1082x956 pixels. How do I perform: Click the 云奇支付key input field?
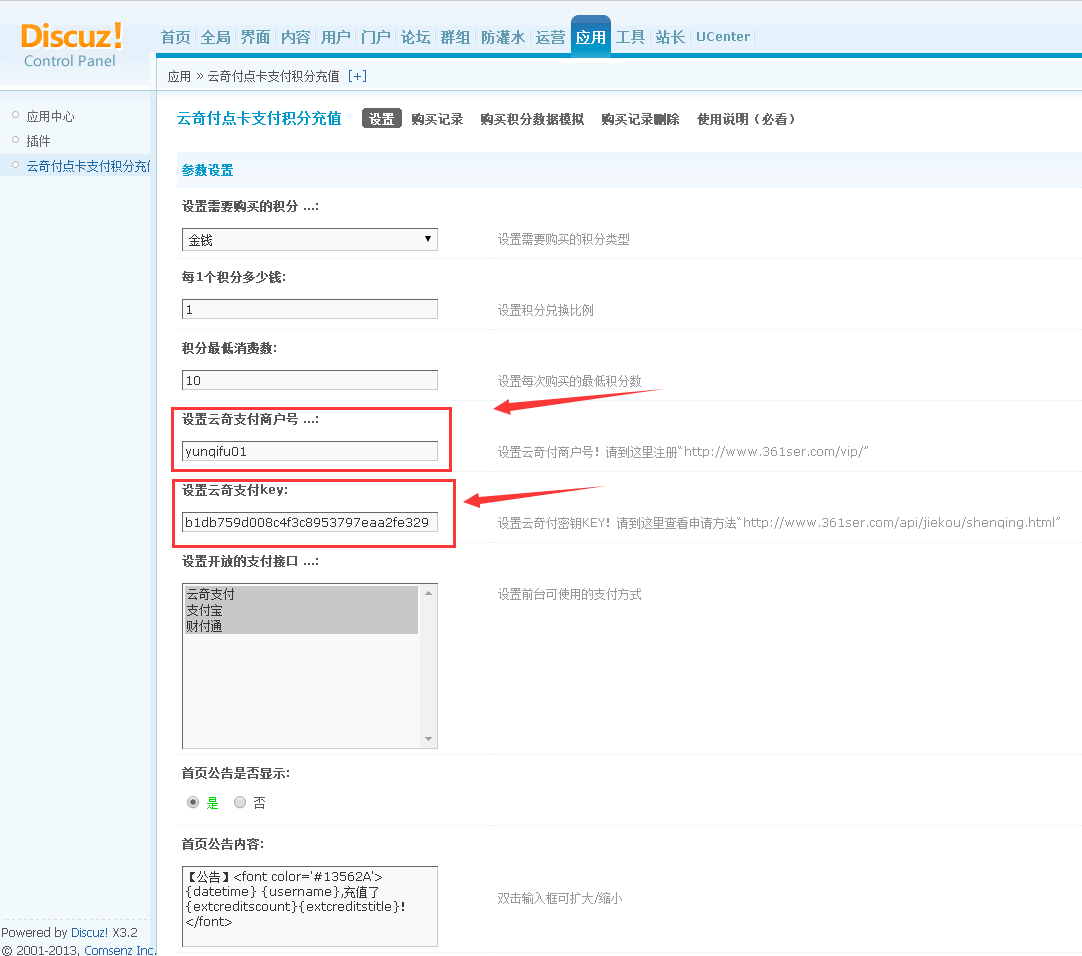pyautogui.click(x=310, y=523)
